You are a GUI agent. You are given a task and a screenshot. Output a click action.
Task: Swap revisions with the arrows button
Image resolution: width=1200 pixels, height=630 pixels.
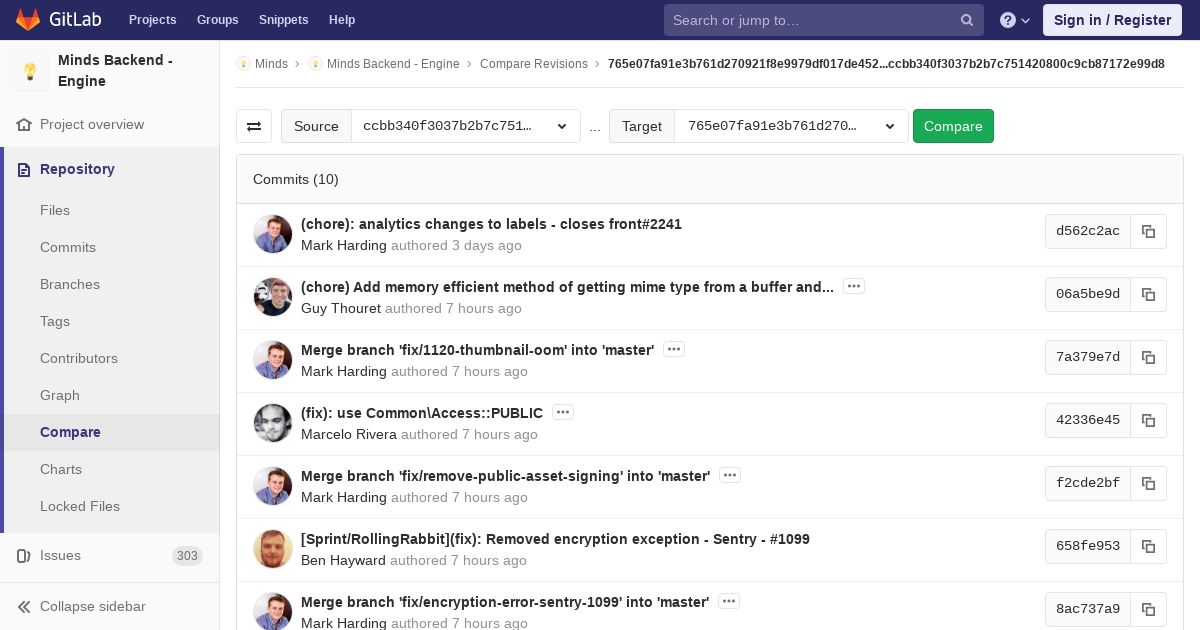click(254, 126)
